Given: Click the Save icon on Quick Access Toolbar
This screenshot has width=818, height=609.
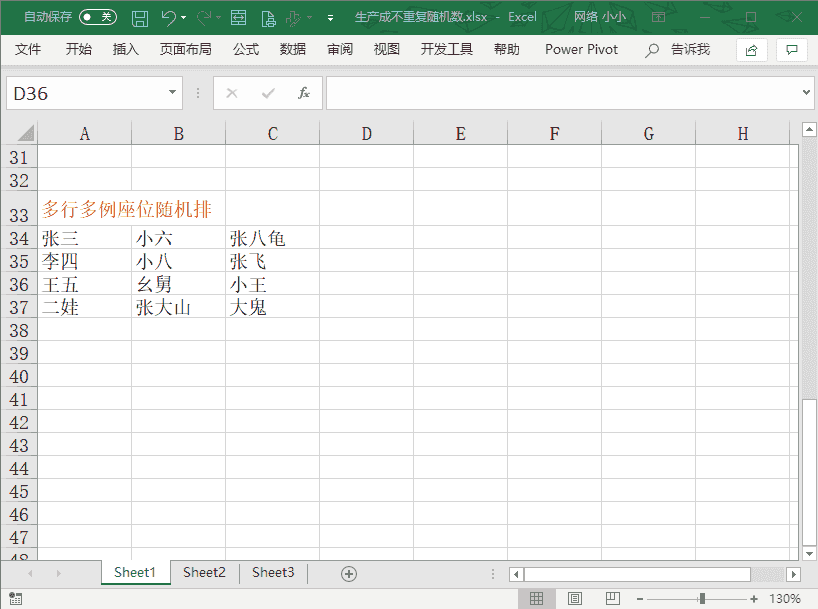Looking at the screenshot, I should (139, 16).
